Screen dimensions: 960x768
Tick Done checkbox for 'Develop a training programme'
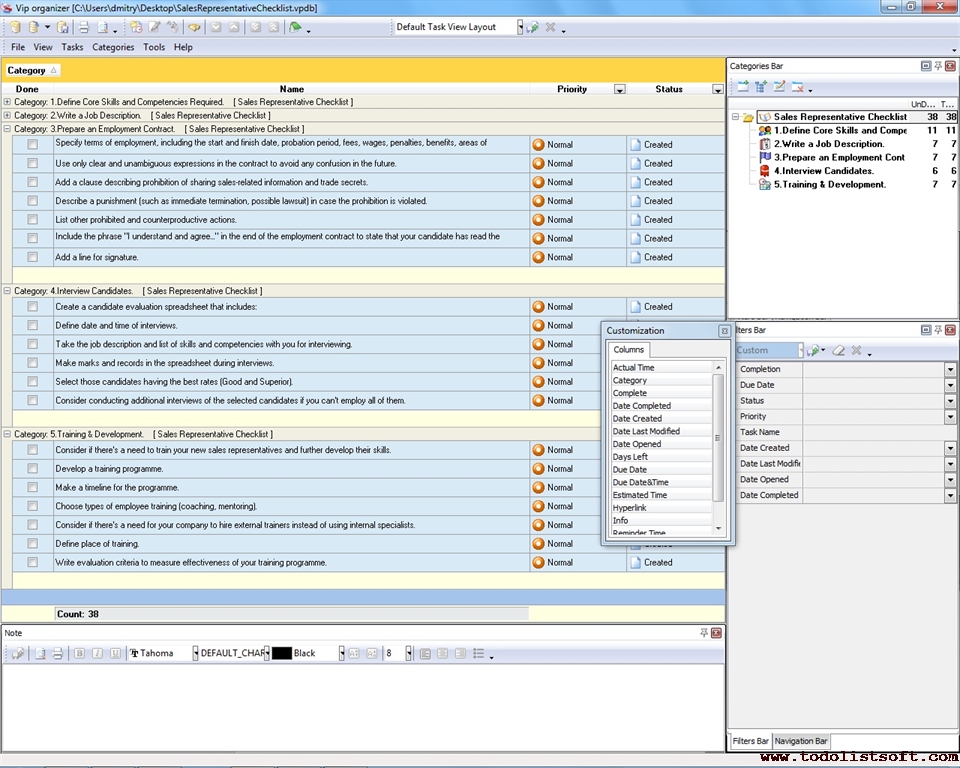(33, 468)
